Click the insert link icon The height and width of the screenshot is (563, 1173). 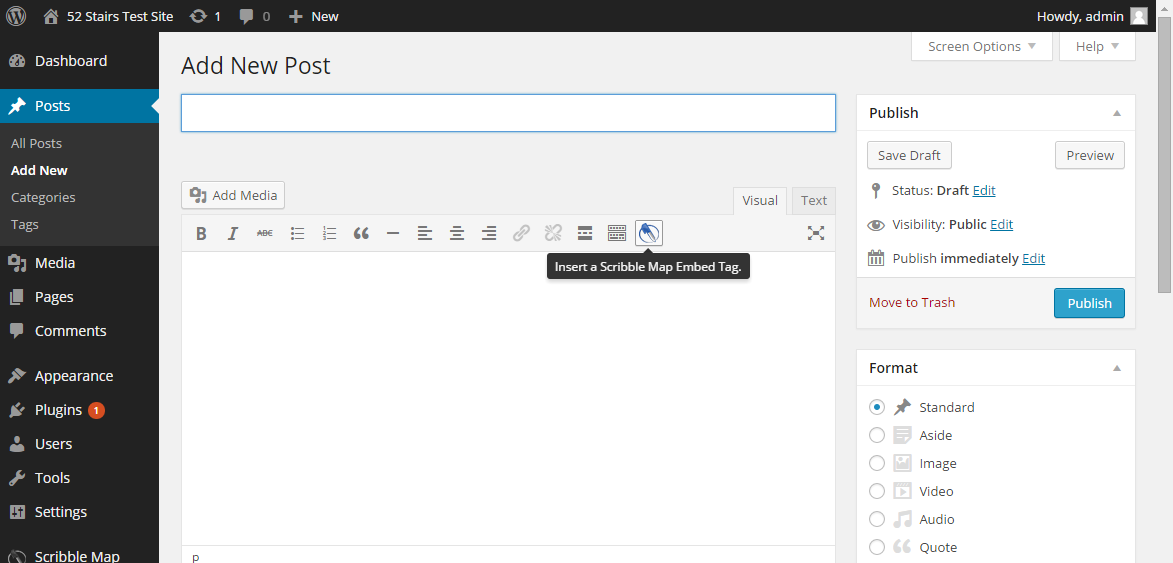pos(521,233)
